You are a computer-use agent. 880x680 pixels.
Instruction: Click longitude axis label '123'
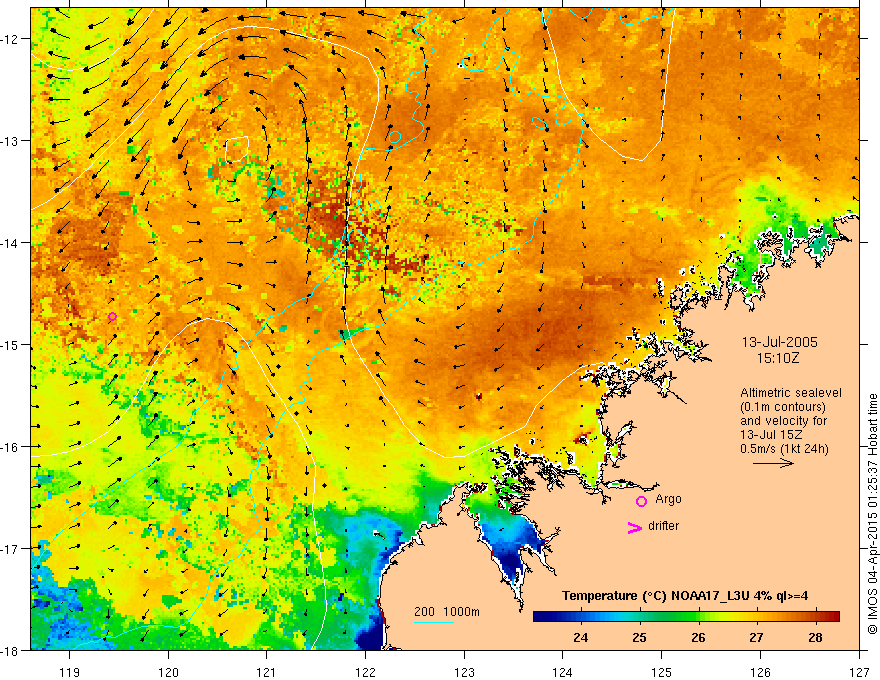click(x=464, y=672)
